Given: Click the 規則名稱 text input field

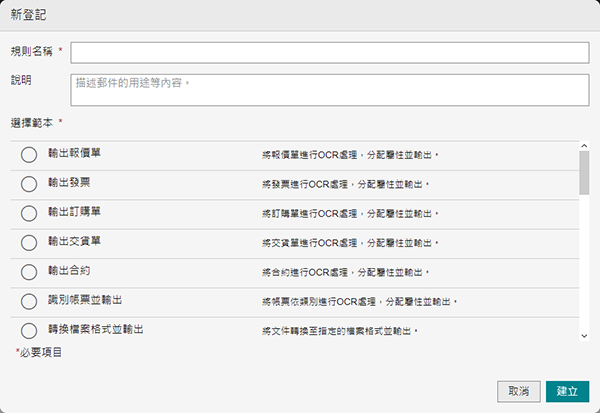Looking at the screenshot, I should pyautogui.click(x=329, y=52).
